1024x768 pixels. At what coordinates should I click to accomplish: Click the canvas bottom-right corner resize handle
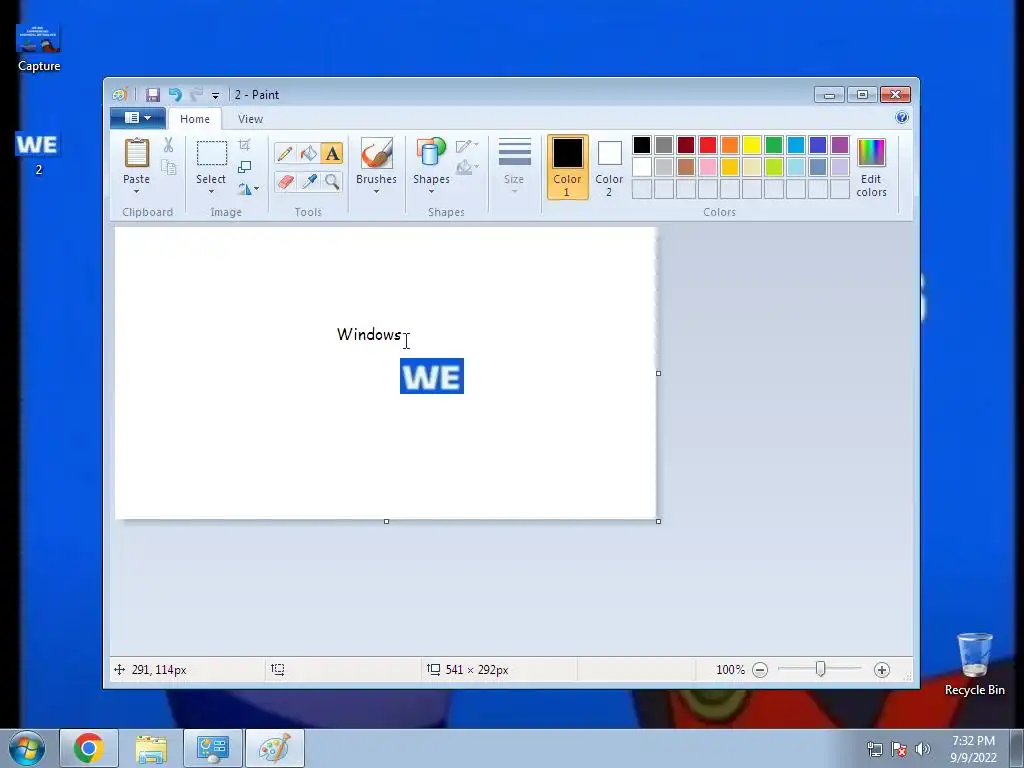pyautogui.click(x=658, y=521)
